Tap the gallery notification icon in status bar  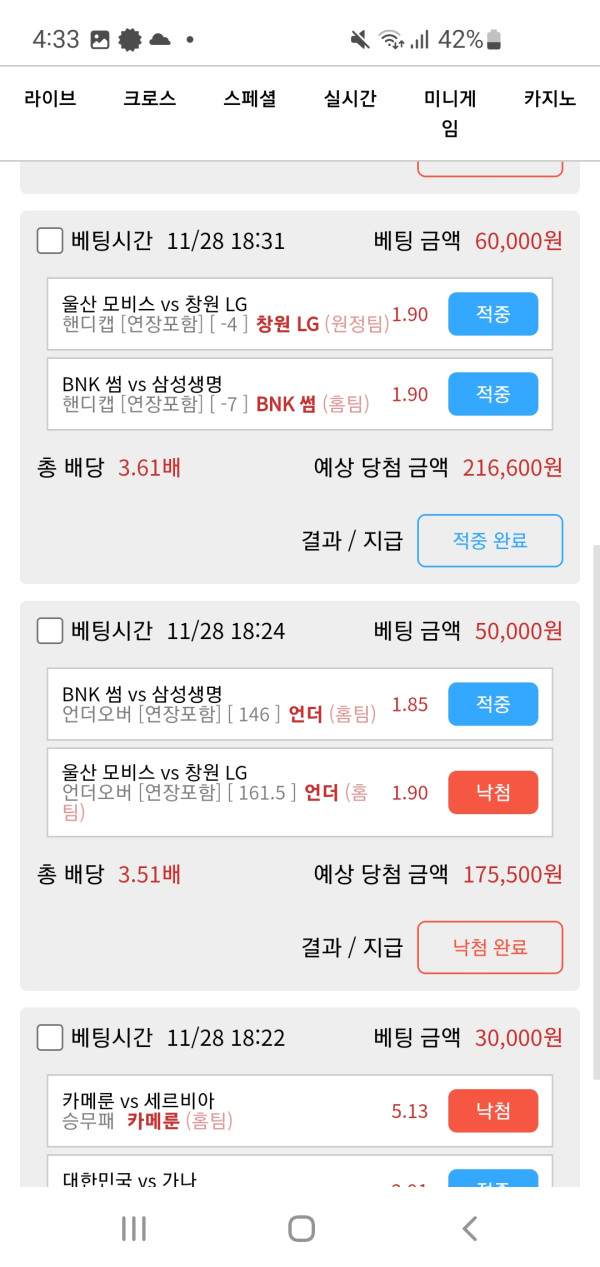100,40
